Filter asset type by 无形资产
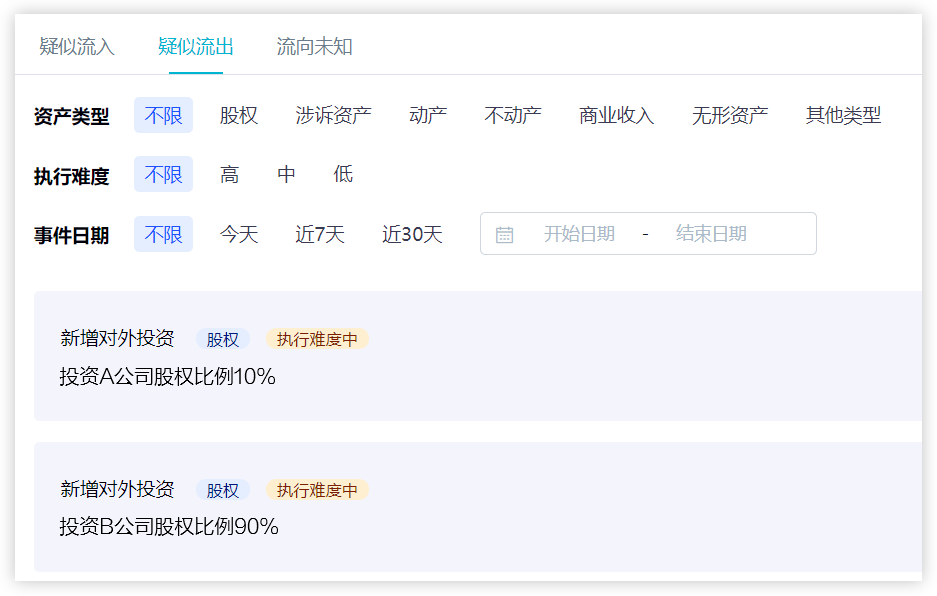The image size is (937, 596). (730, 115)
